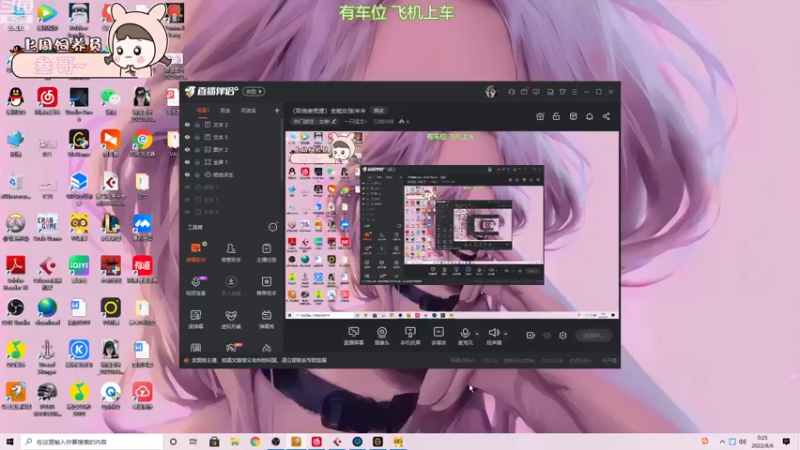
Task: Edit the stream category tag with pencil
Action: coord(315,121)
